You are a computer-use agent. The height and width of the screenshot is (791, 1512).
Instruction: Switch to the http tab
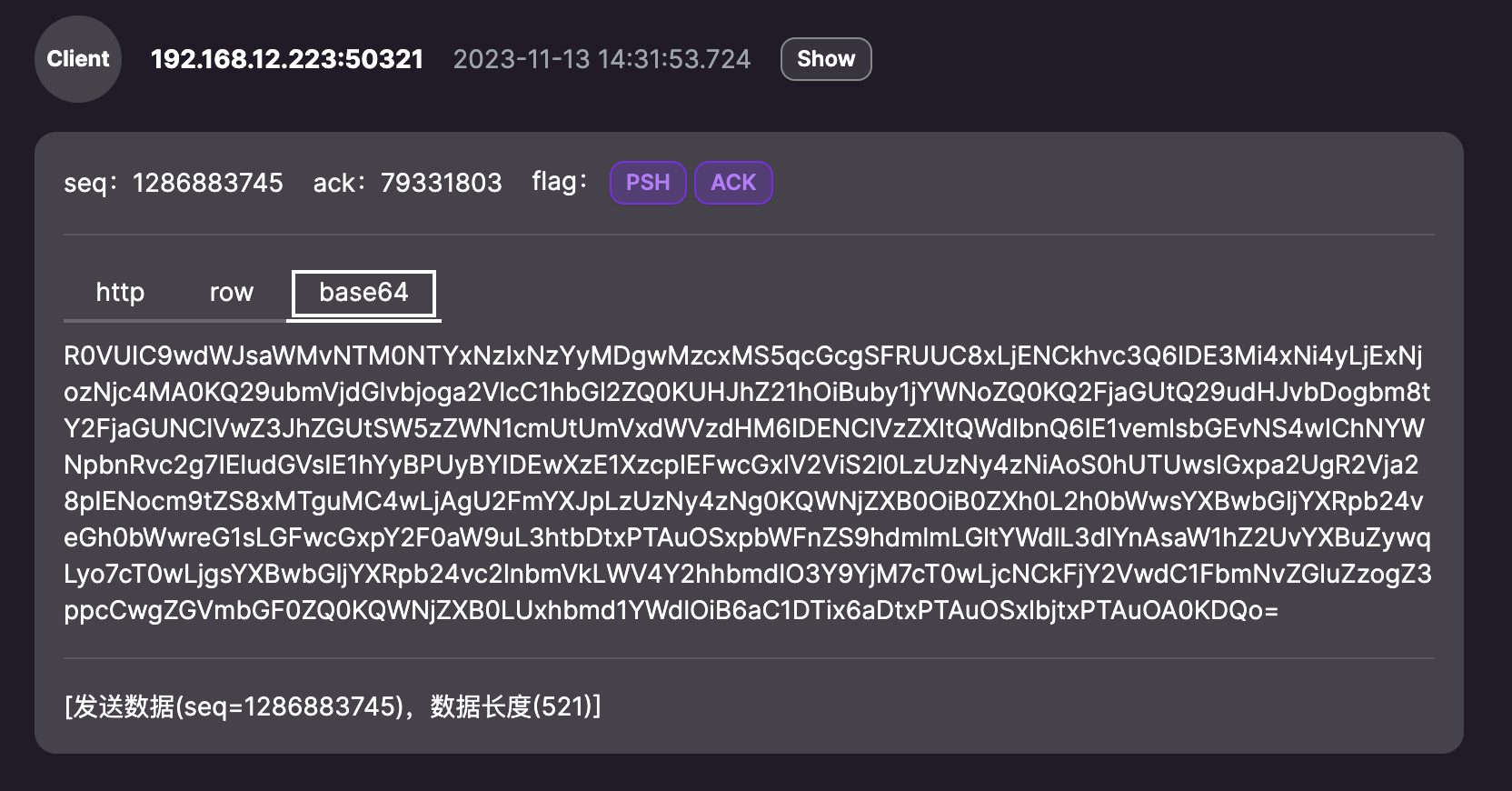pyautogui.click(x=120, y=293)
